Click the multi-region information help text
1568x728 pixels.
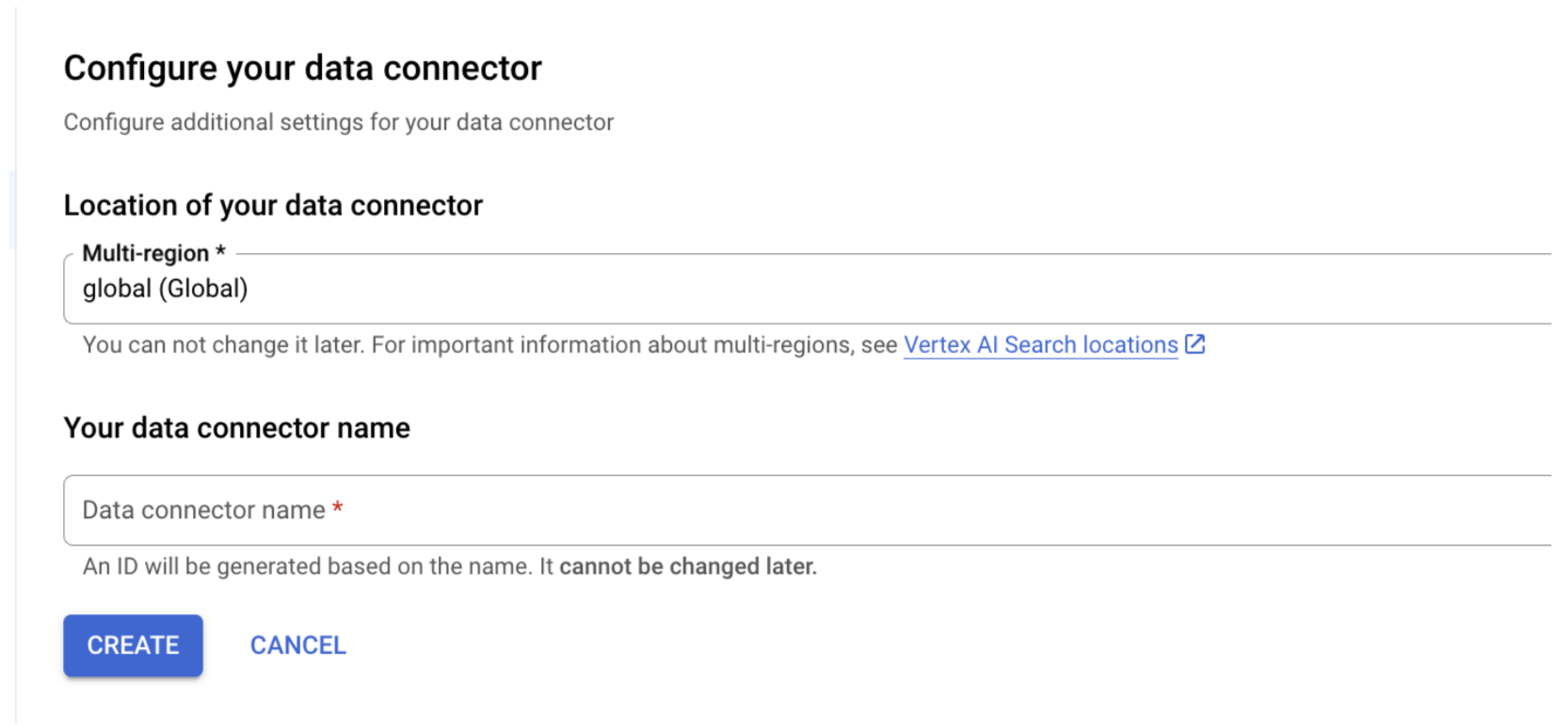point(471,345)
